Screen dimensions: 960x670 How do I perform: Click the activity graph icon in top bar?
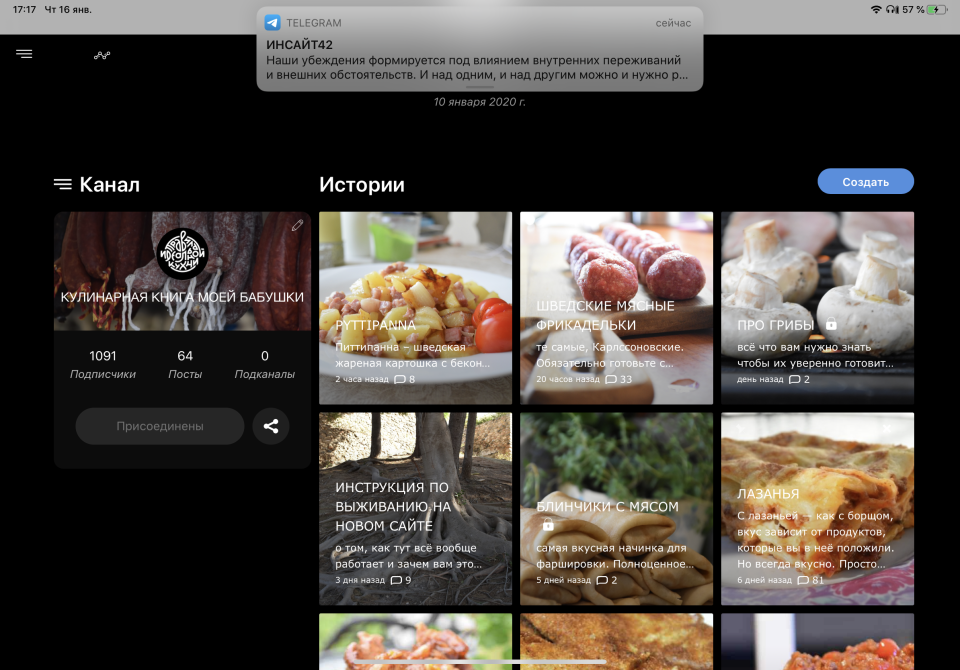(x=102, y=55)
